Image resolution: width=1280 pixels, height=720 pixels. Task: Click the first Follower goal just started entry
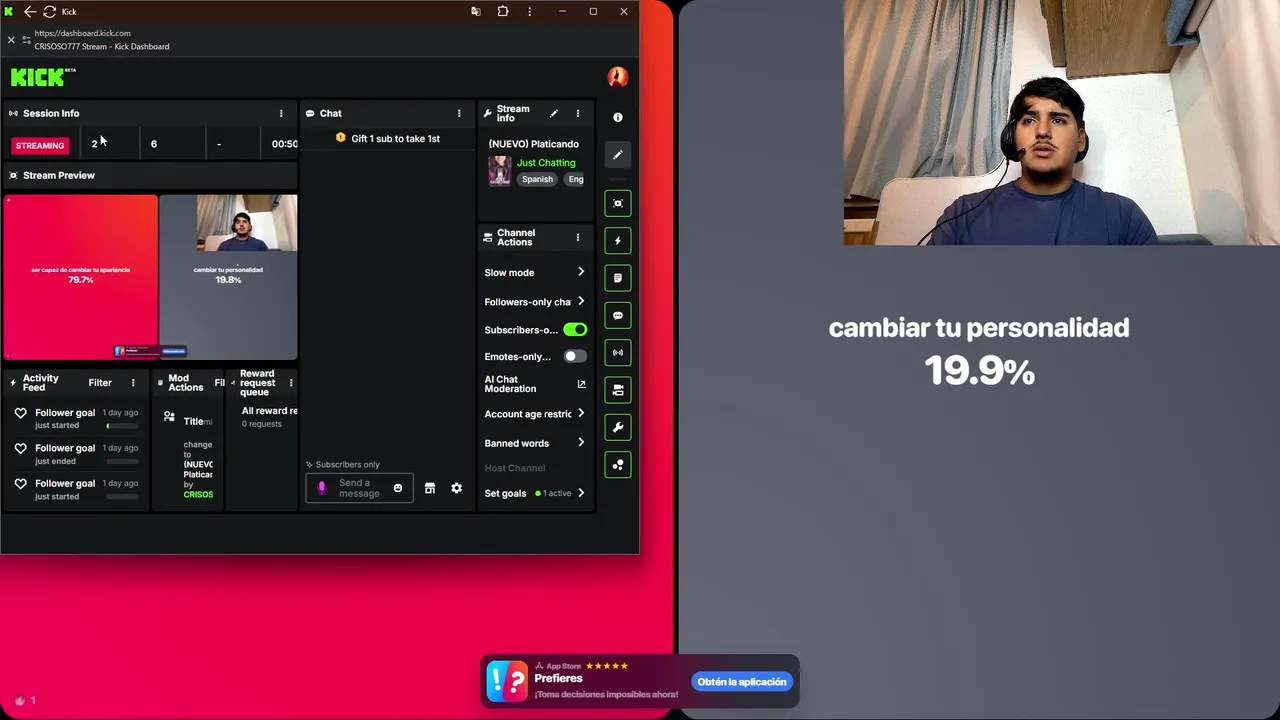tap(76, 418)
